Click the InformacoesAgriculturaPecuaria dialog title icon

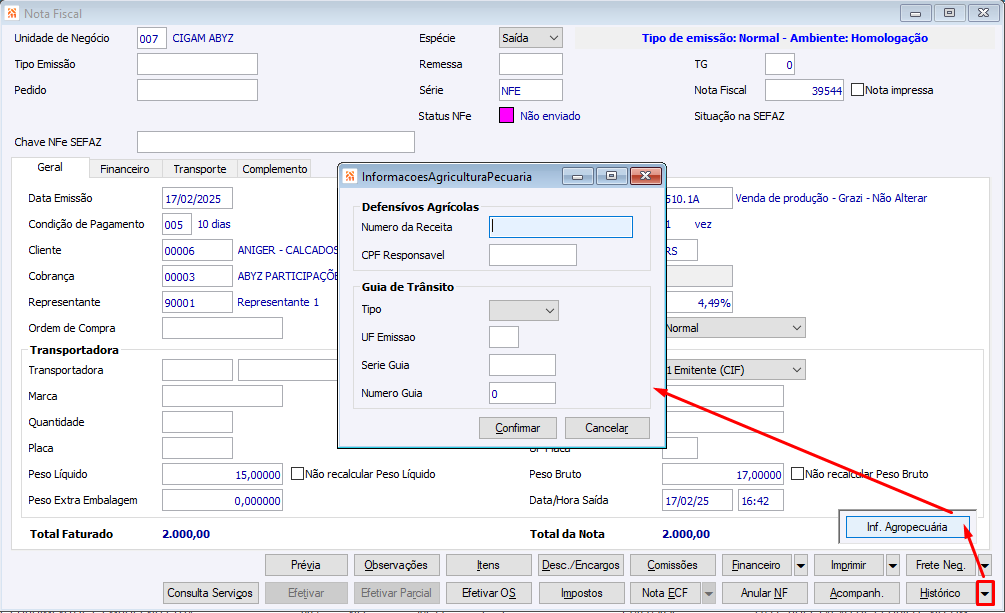click(350, 176)
